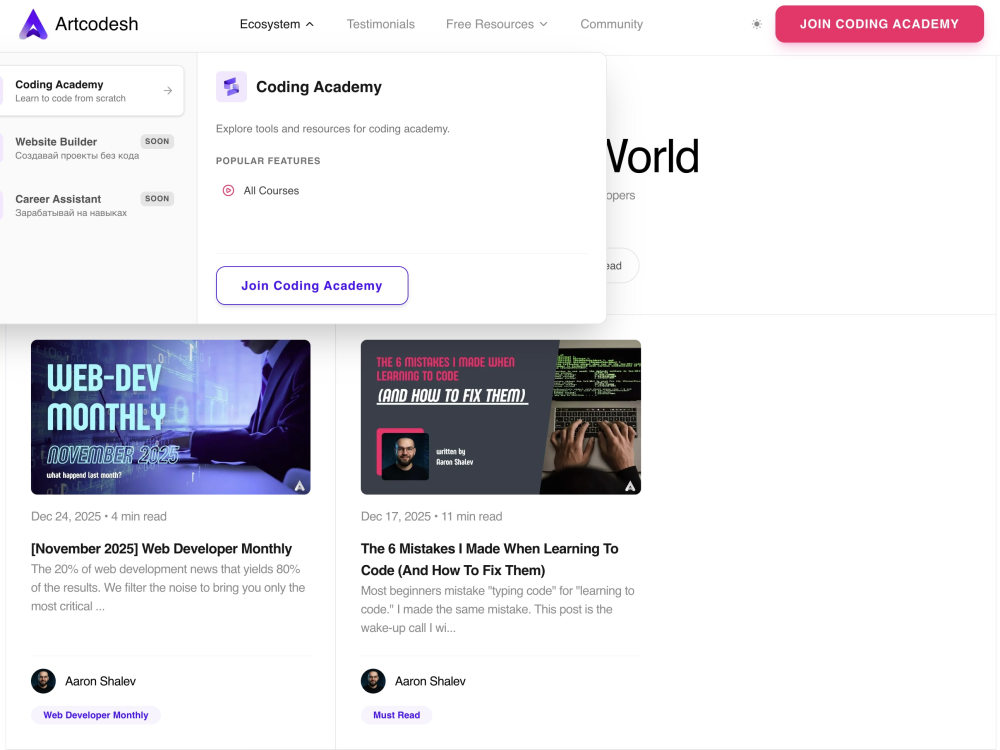Click the Artcodesh brand name text
1000x750 pixels.
click(x=96, y=24)
